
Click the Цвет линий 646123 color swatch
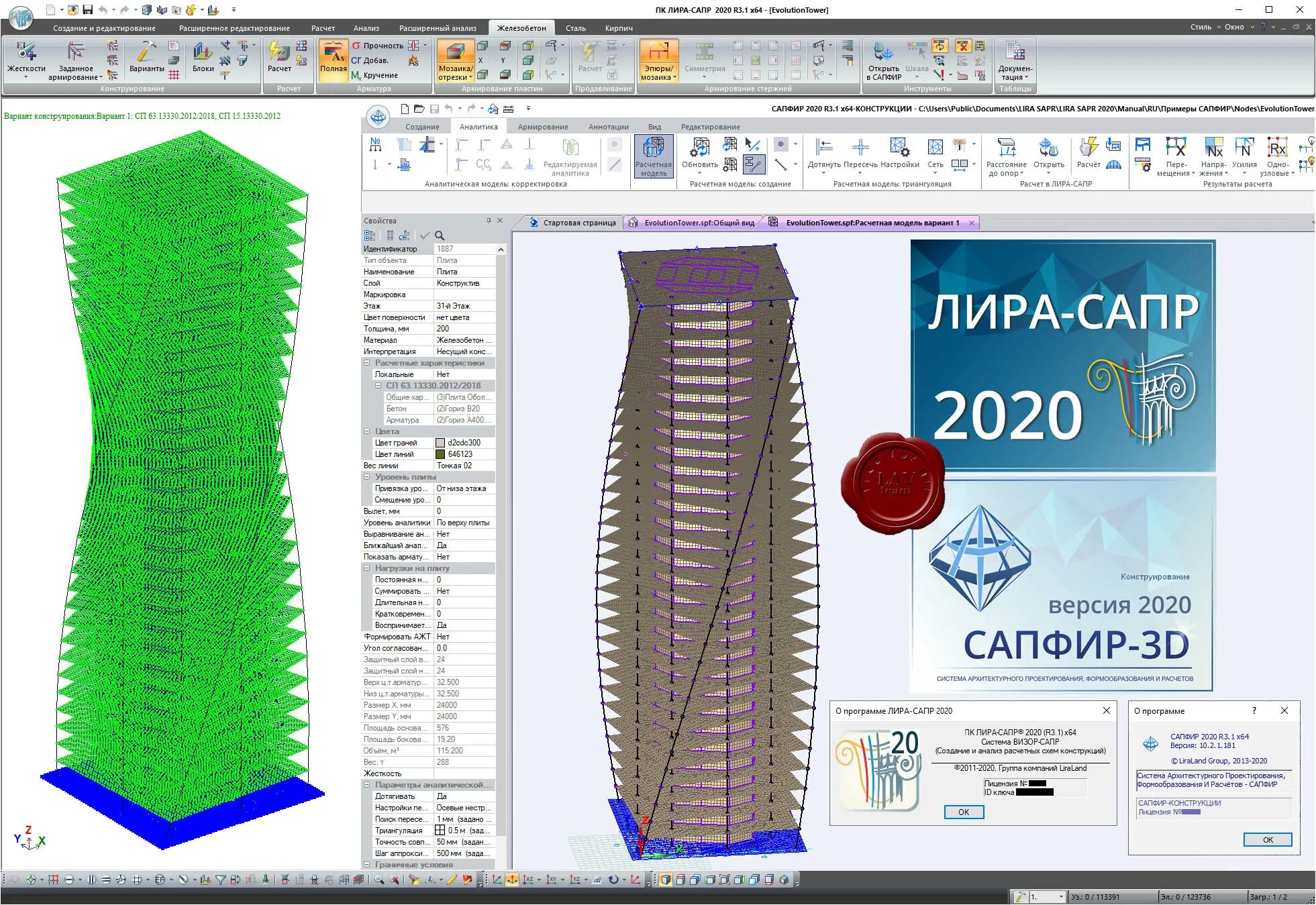tap(440, 454)
